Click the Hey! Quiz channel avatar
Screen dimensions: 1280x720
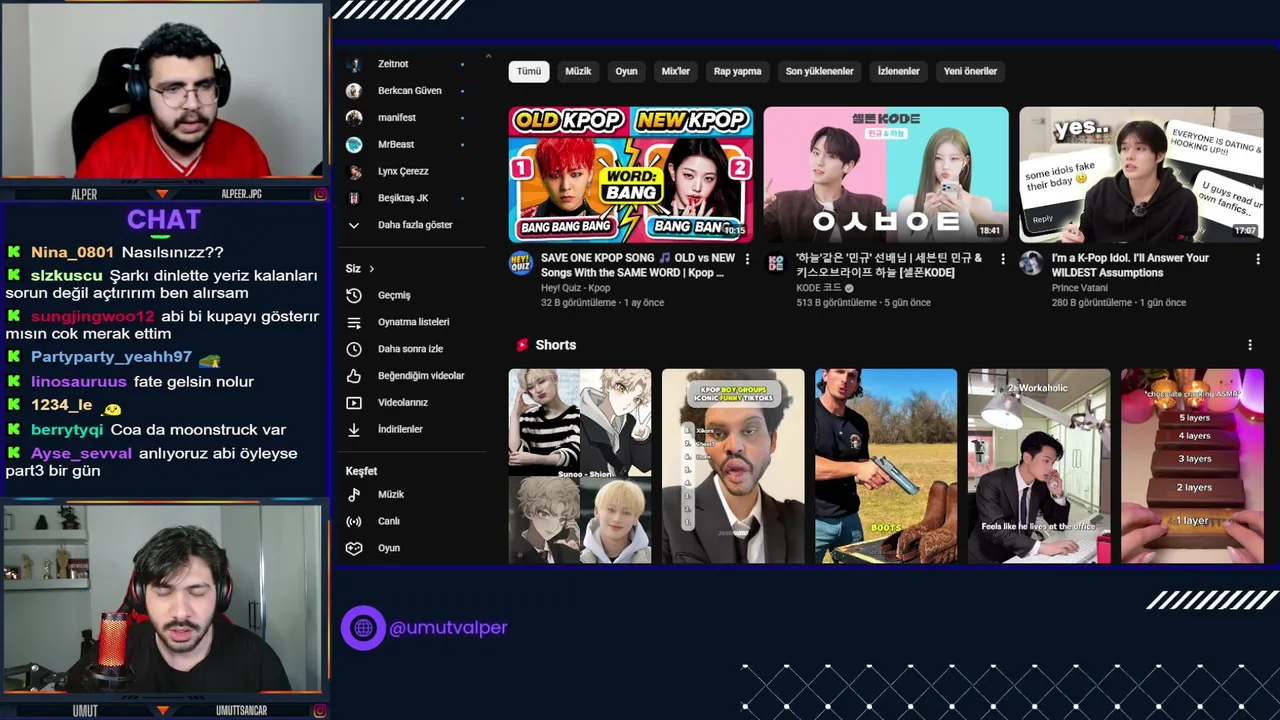[520, 263]
